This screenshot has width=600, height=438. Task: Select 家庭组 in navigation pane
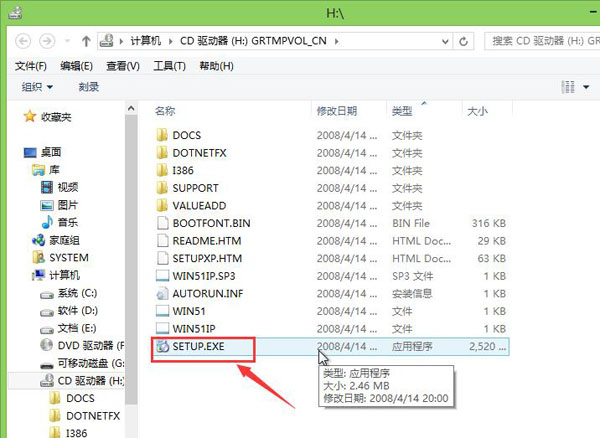pos(65,240)
